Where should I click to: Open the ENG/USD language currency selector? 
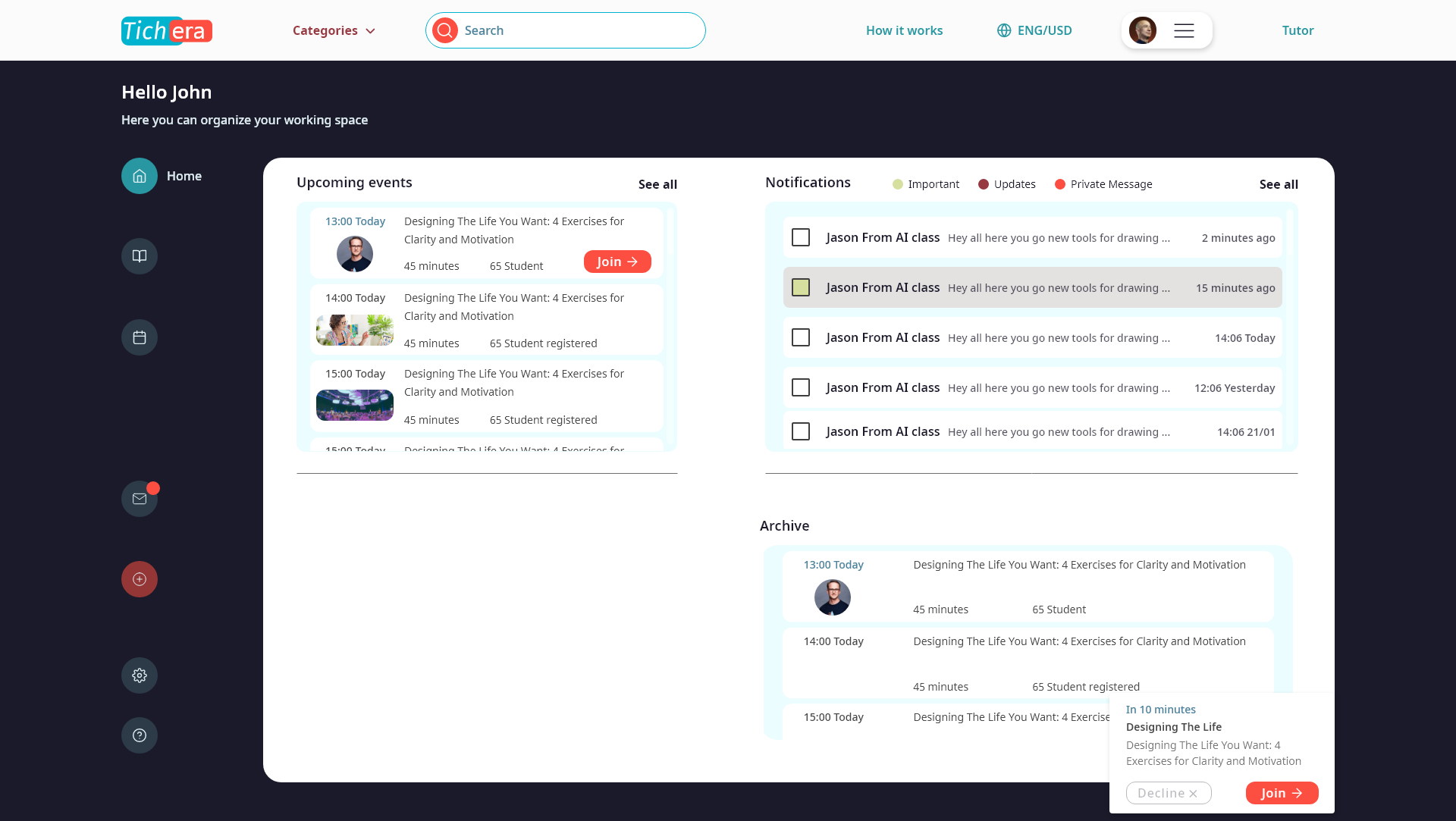[1034, 30]
